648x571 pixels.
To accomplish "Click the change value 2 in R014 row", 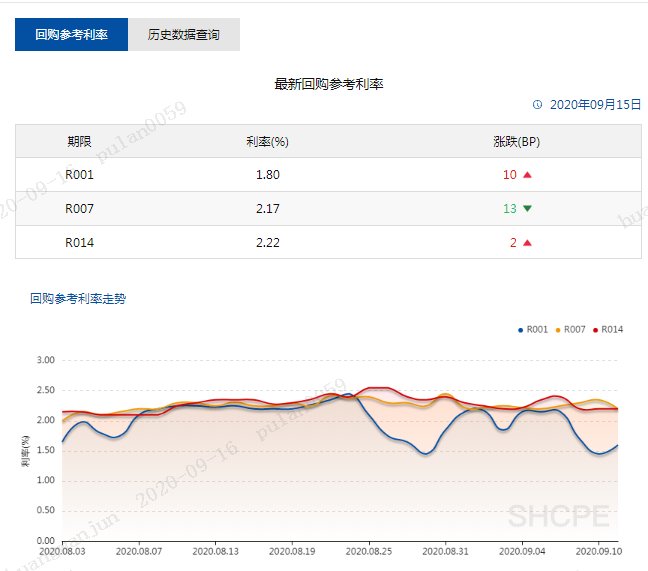I will point(513,243).
